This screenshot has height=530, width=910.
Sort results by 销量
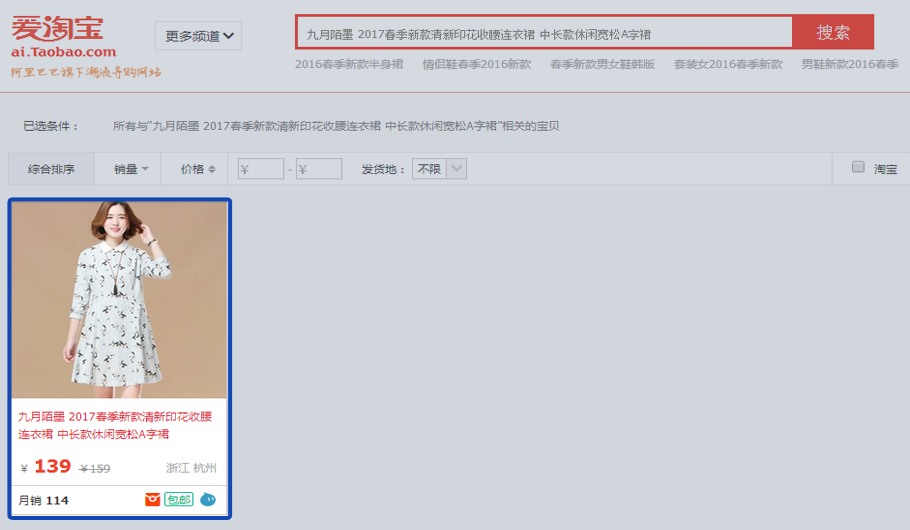pos(126,169)
